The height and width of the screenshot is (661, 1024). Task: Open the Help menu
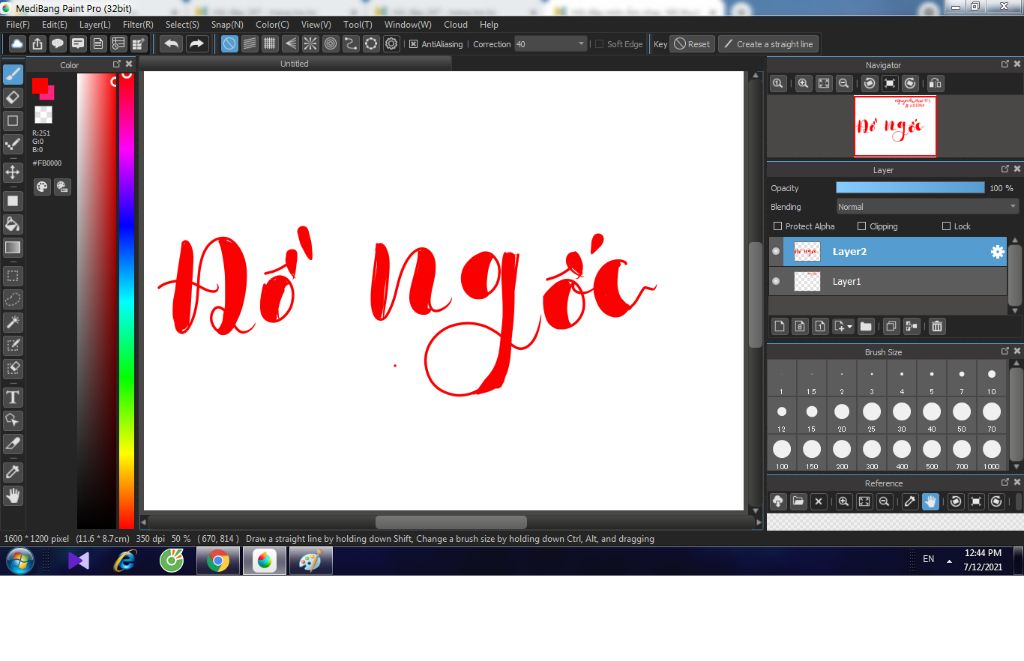(488, 24)
